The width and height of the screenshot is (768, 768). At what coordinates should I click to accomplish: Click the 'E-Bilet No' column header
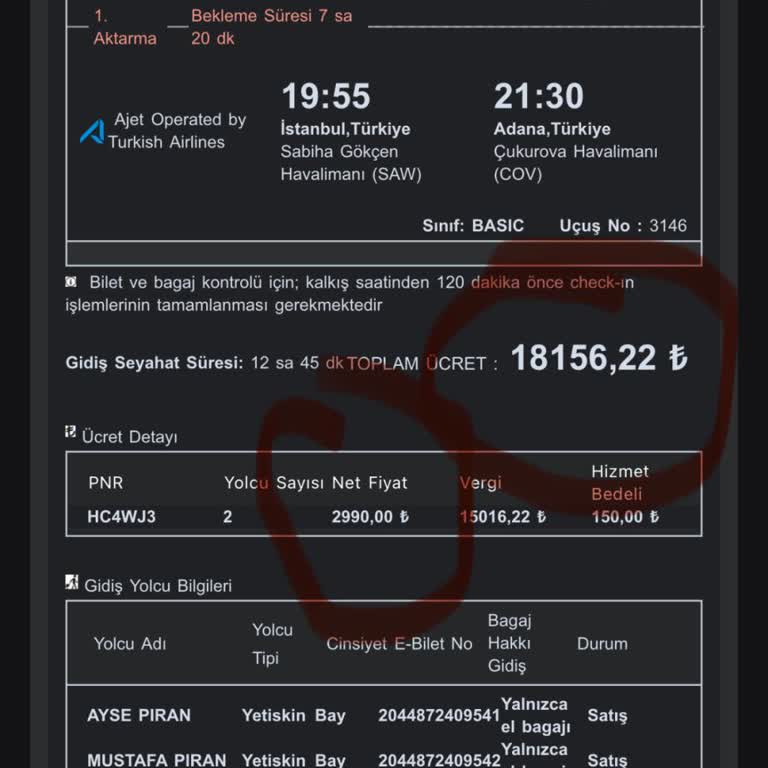tap(433, 644)
